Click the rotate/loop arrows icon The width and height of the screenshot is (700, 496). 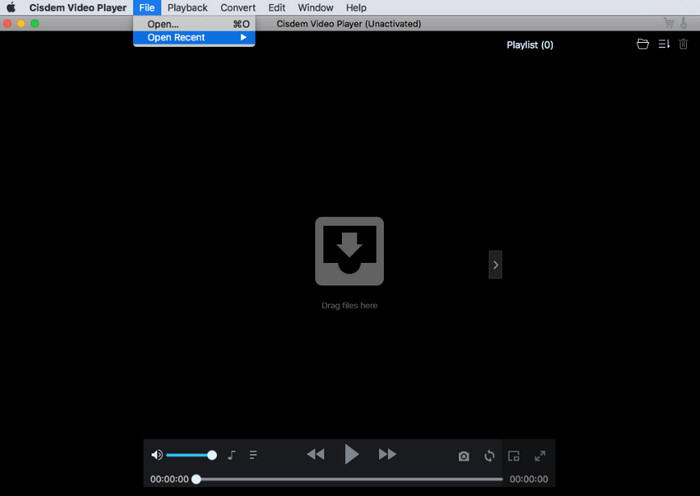pos(489,456)
